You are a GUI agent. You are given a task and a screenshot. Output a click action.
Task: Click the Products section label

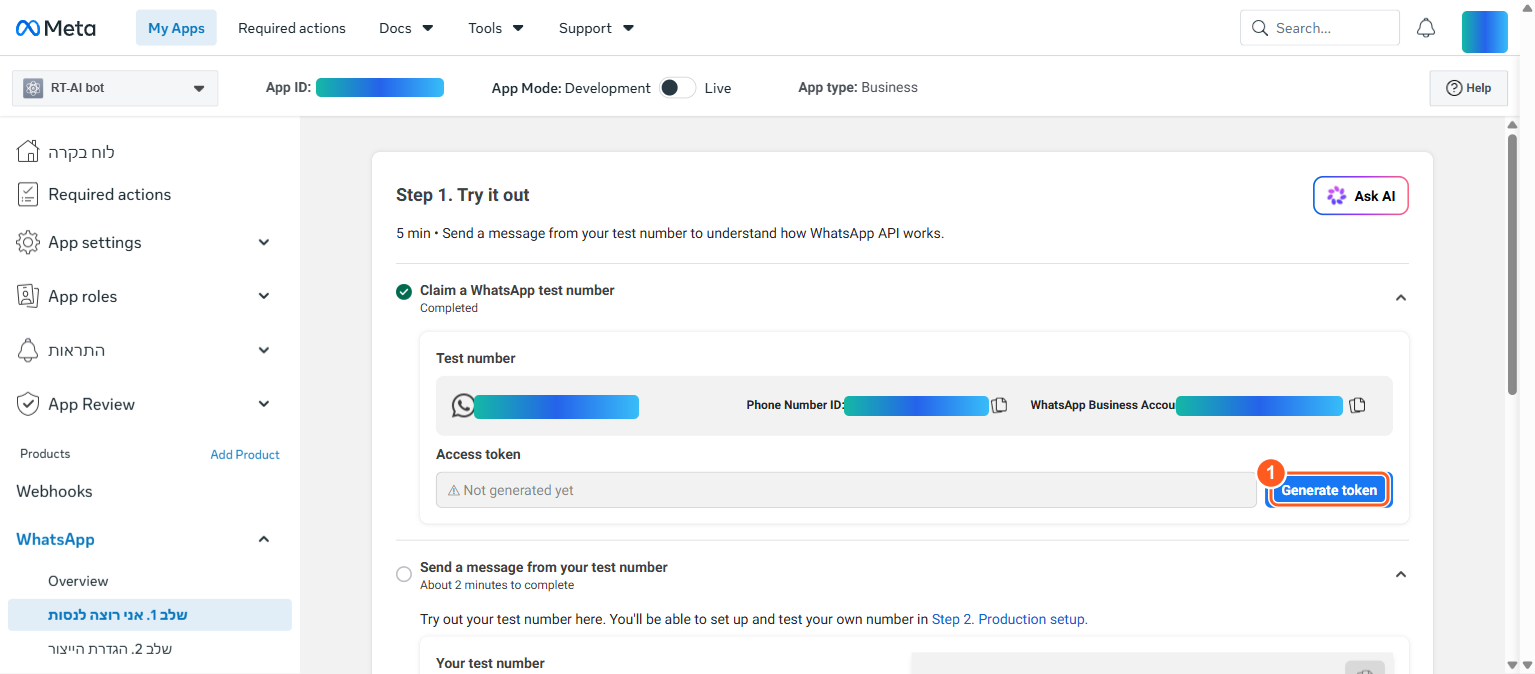tap(45, 454)
